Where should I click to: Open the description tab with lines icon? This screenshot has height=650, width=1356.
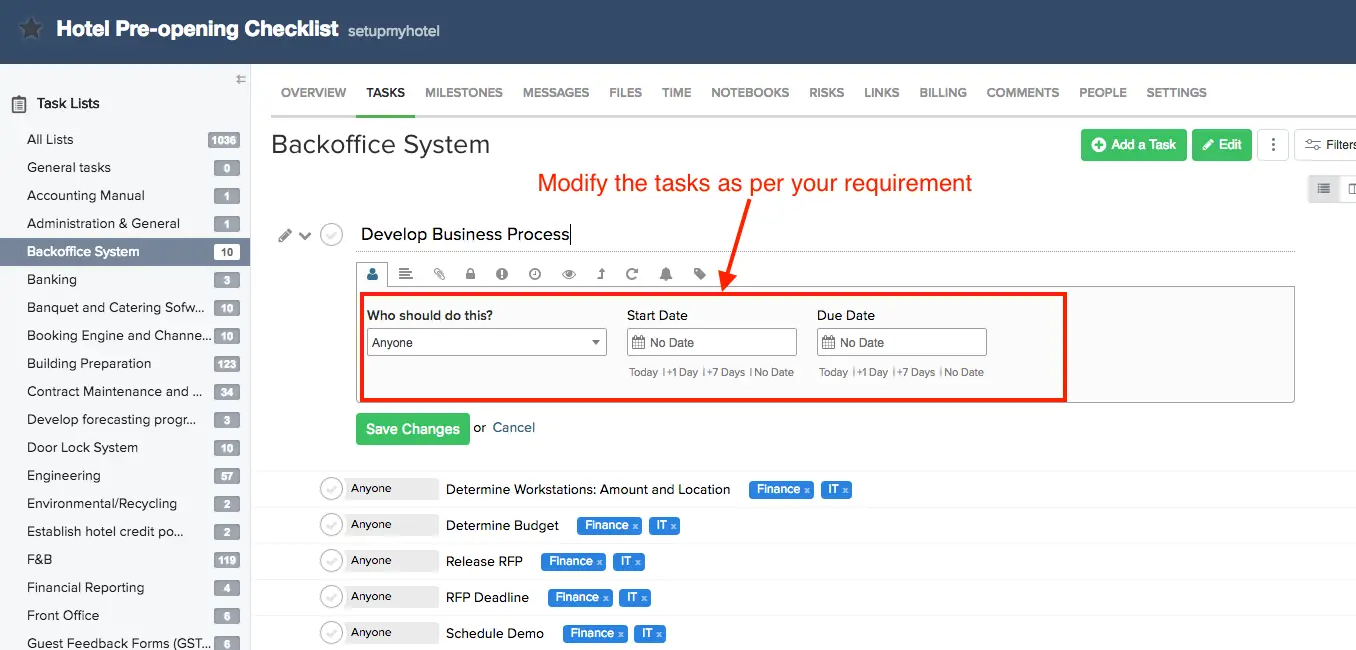coord(405,273)
